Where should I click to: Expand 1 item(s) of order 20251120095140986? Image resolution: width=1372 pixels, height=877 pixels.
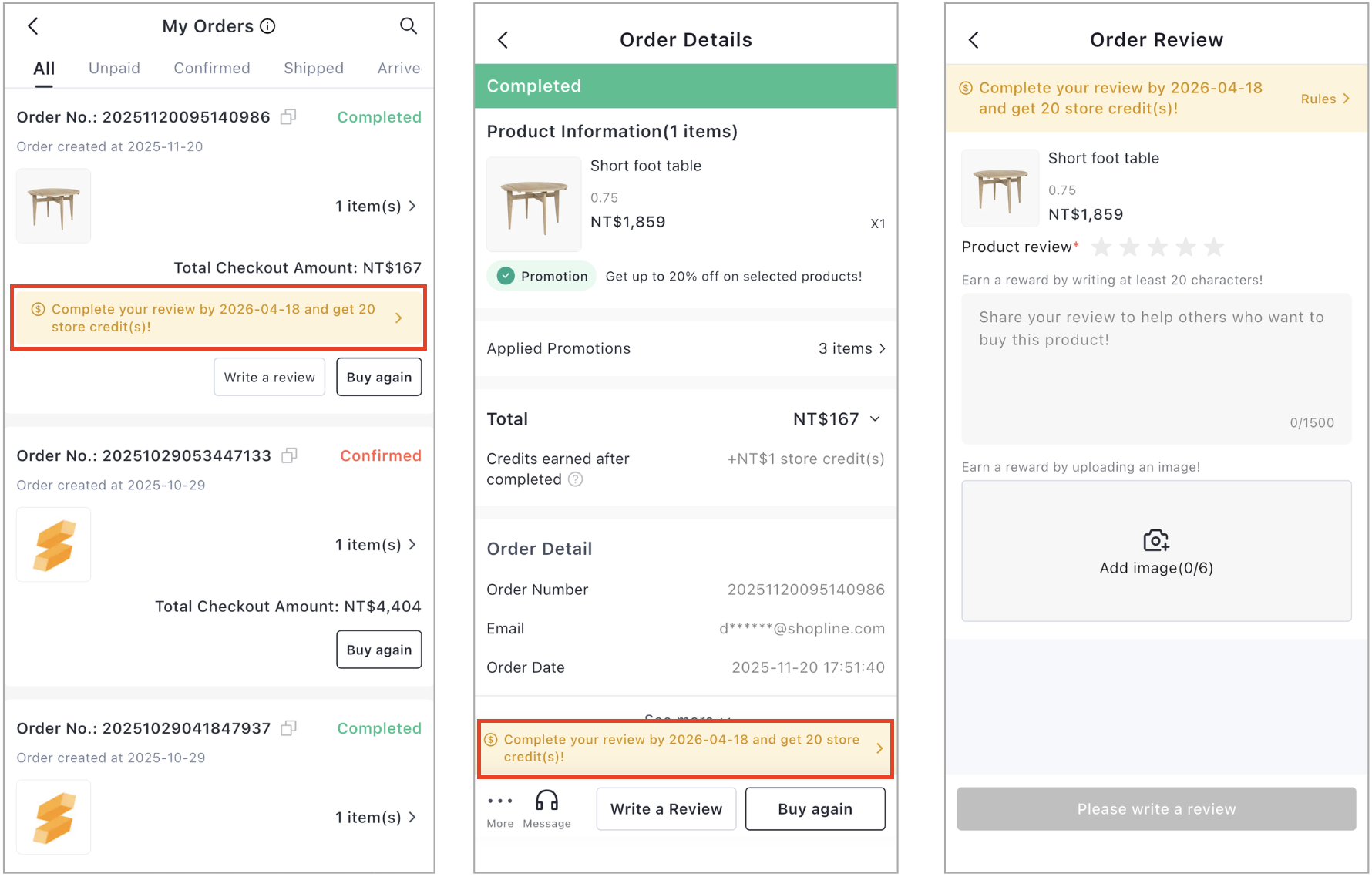click(375, 207)
